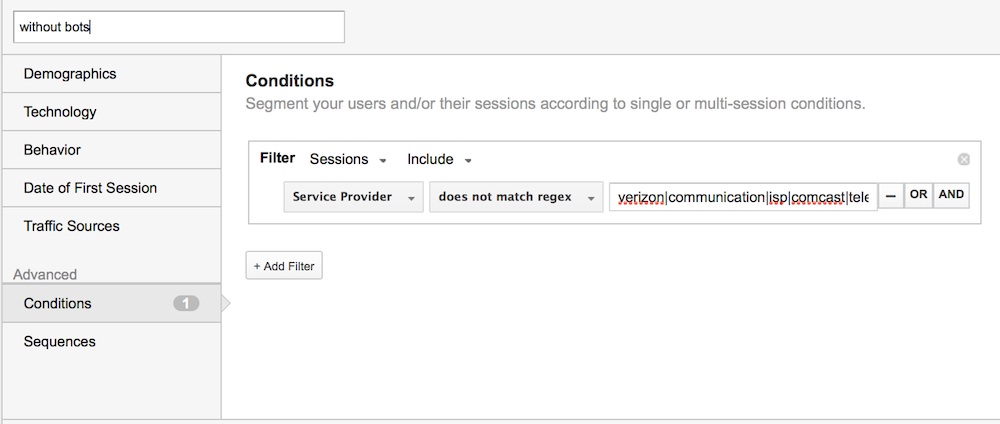Click the minus button to delete condition
The image size is (1000, 424).
pyautogui.click(x=891, y=196)
